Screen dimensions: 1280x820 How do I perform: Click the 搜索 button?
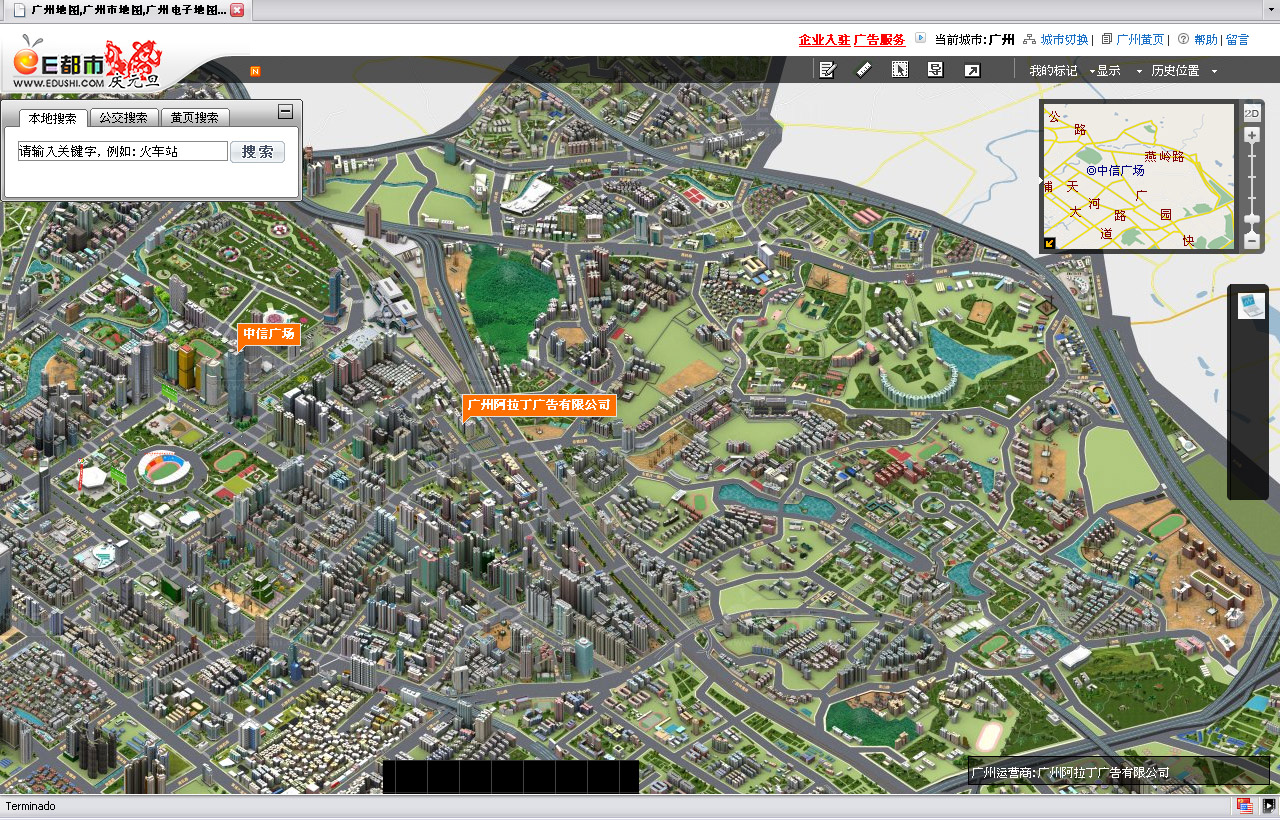pos(258,152)
